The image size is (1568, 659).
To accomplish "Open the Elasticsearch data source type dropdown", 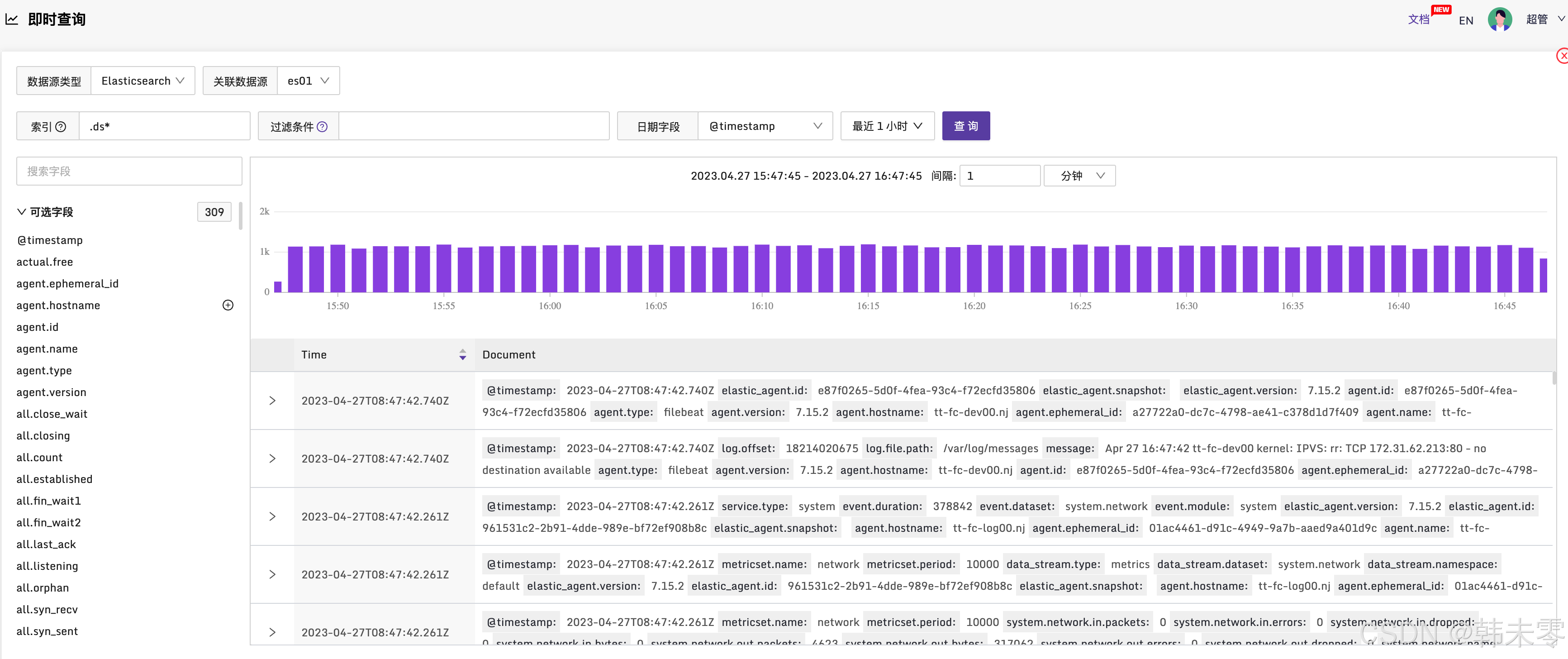I will (143, 81).
